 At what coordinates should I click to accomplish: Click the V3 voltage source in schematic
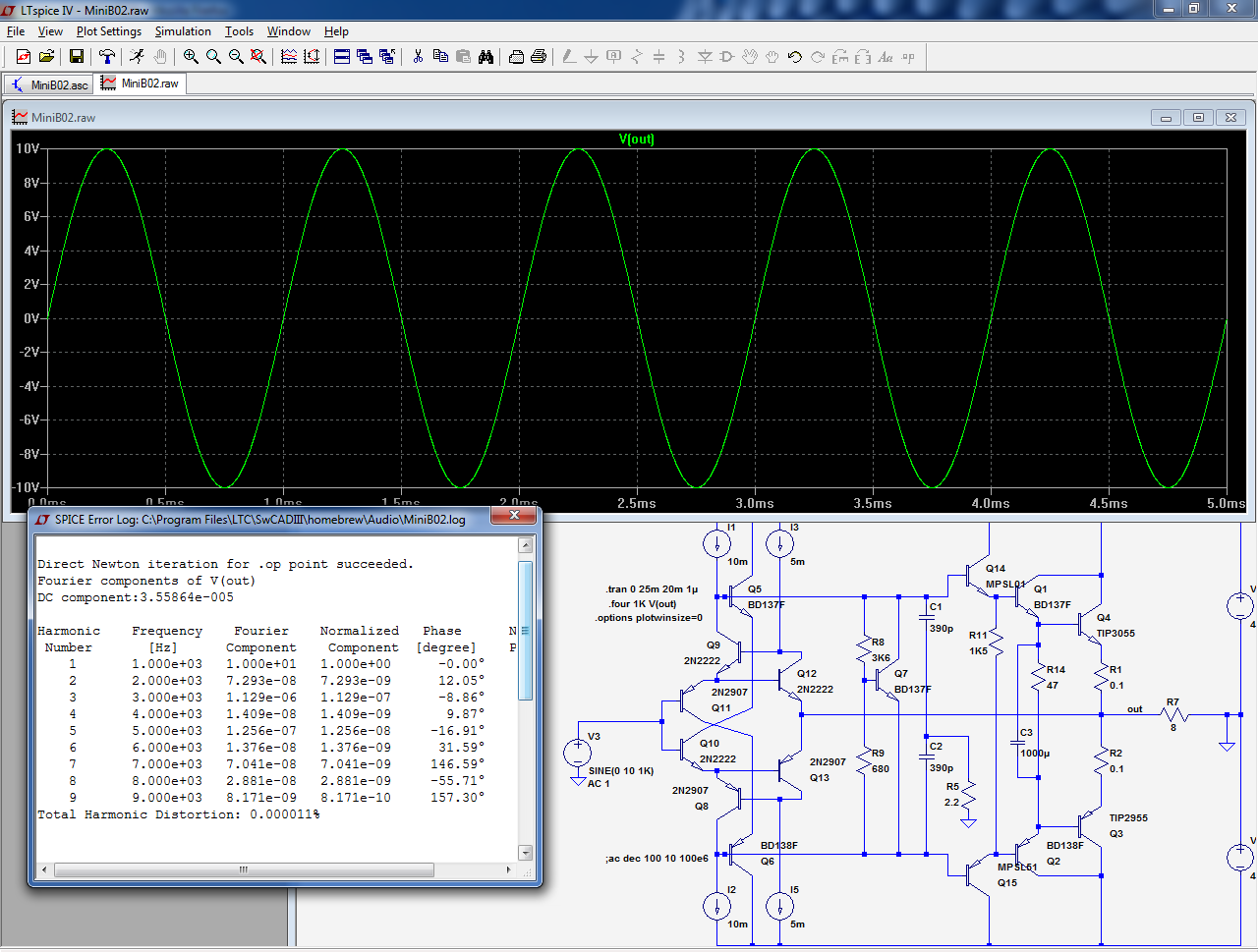(578, 754)
